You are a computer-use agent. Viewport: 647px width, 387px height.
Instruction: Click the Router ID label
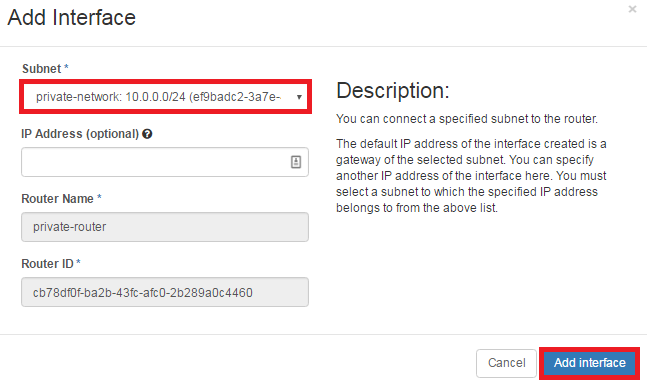click(47, 264)
